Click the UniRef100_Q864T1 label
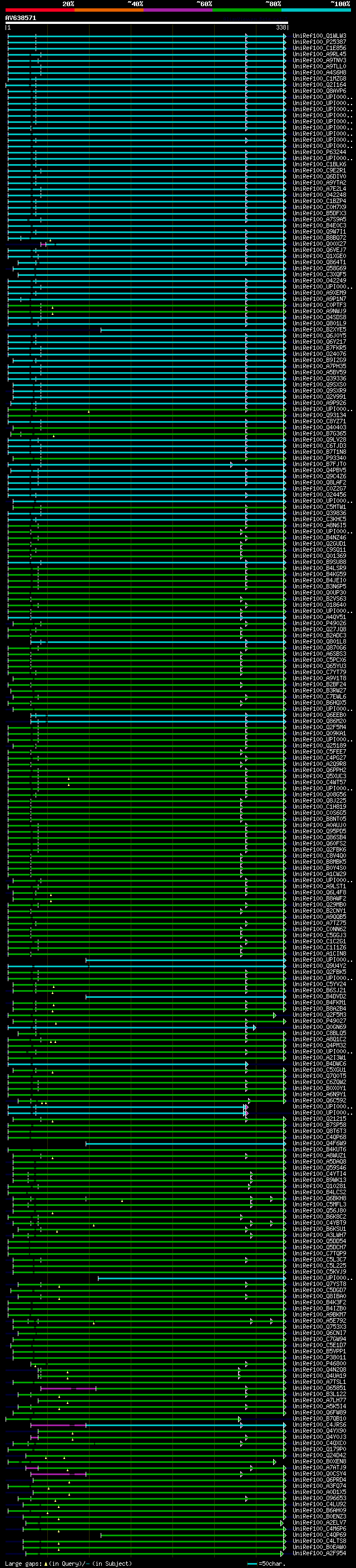 pos(319,263)
